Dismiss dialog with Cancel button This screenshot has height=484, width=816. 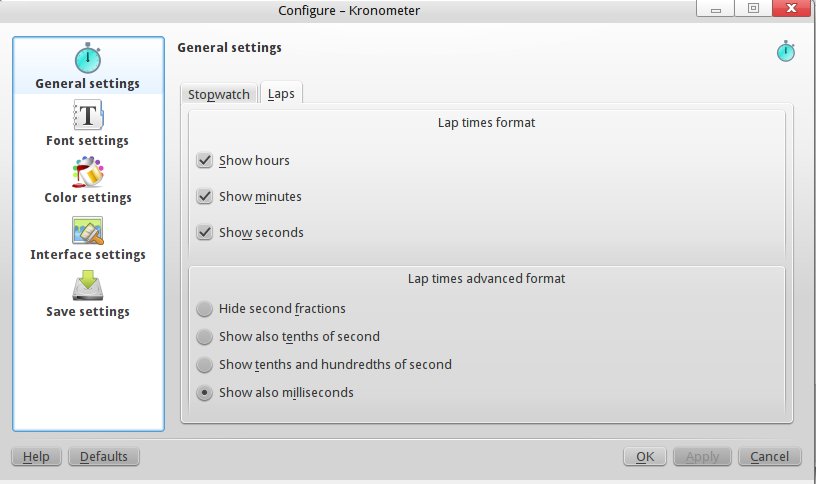click(769, 457)
